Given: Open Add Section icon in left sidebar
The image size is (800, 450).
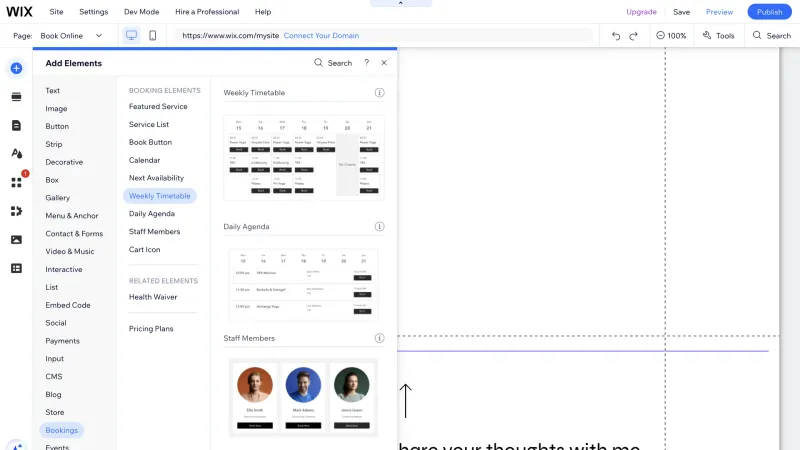Looking at the screenshot, I should click(x=16, y=96).
